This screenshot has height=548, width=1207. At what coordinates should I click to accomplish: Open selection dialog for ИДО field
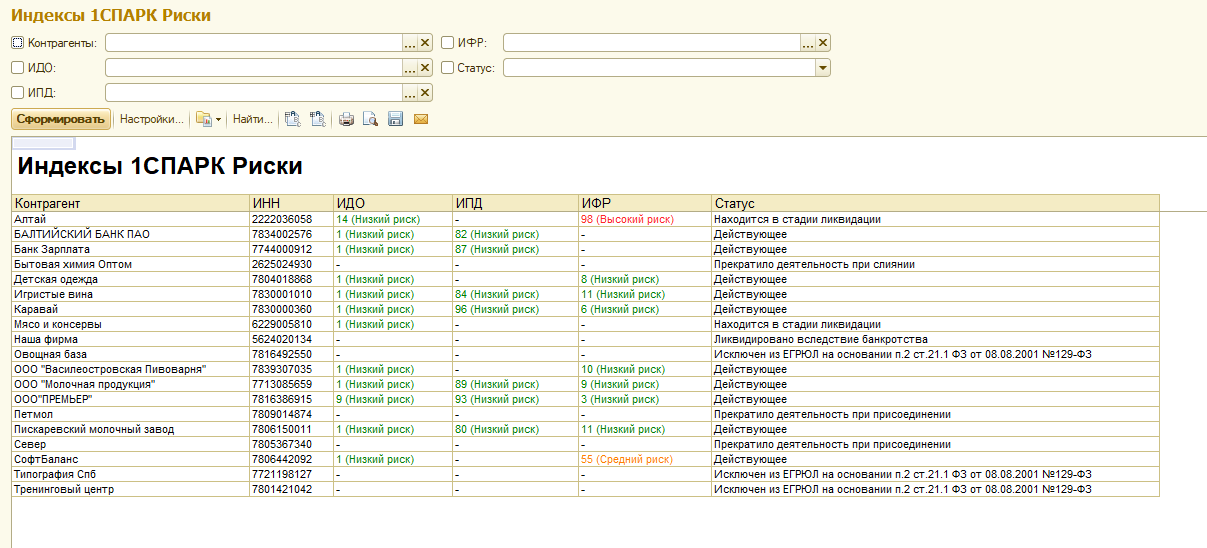click(x=409, y=68)
